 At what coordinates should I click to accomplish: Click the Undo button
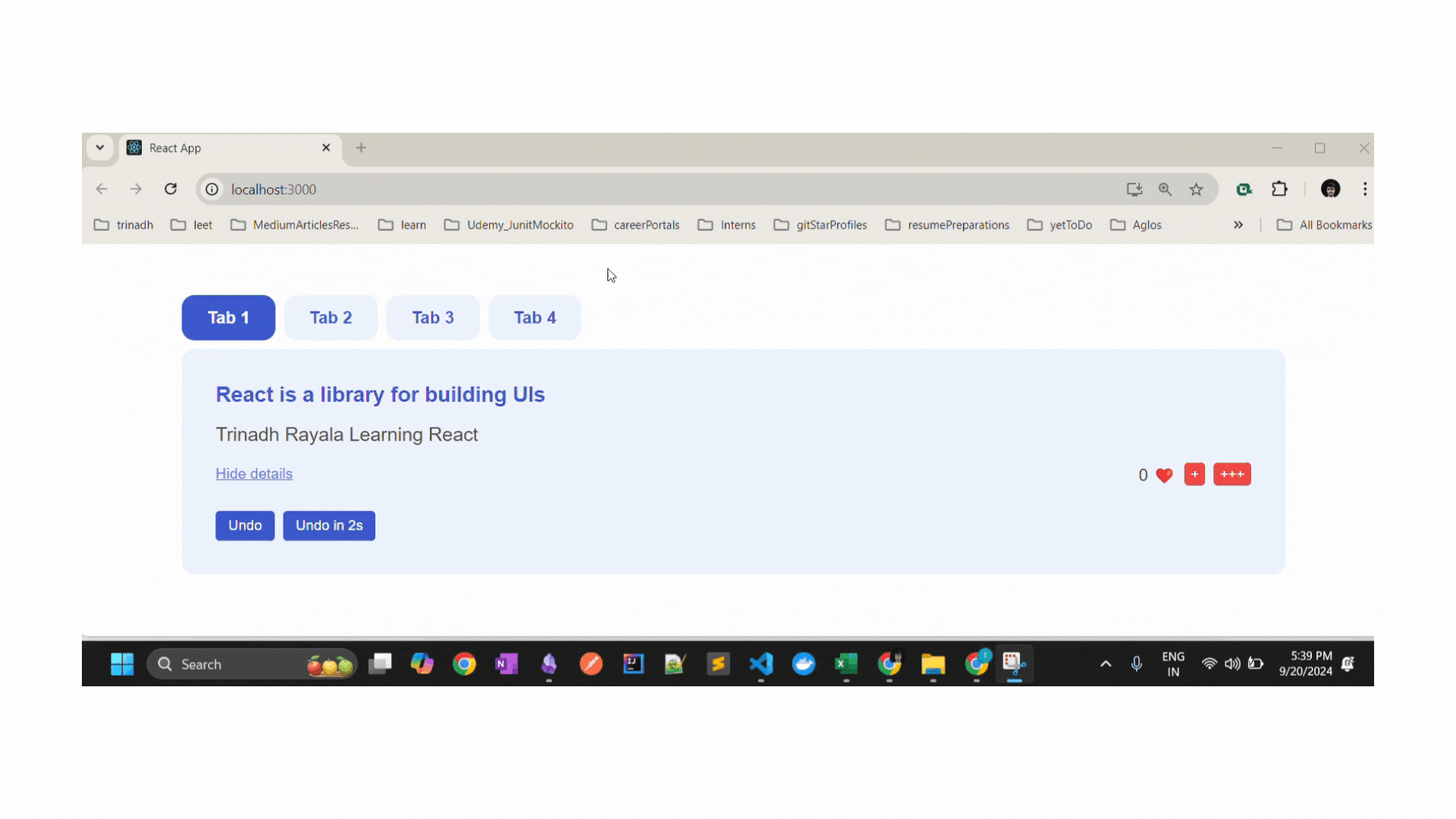pyautogui.click(x=245, y=526)
